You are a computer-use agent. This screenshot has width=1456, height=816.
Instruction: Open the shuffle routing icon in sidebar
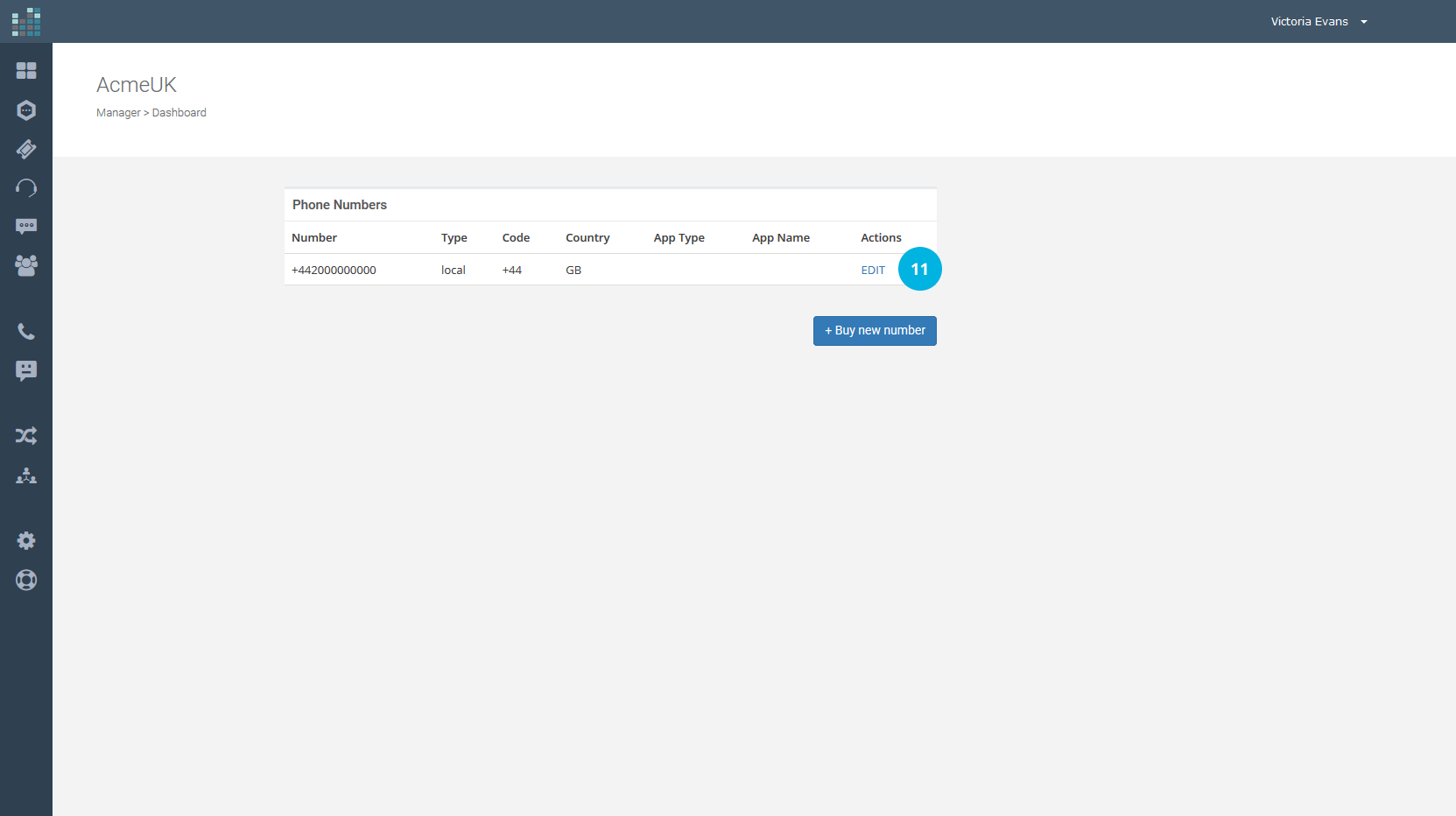pos(26,436)
